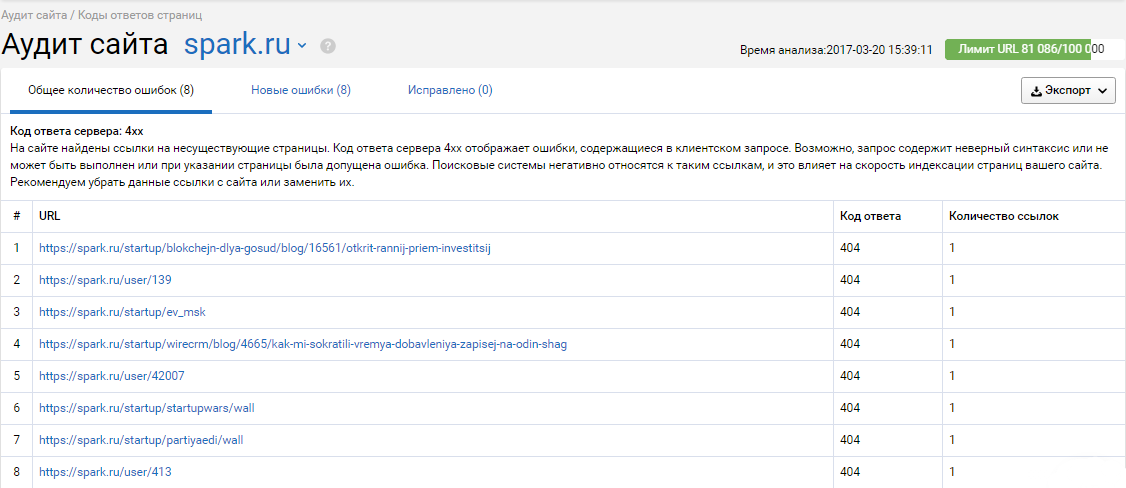Image resolution: width=1126 pixels, height=488 pixels.
Task: Expand the spark.ru site selector chevron
Action: 302,46
